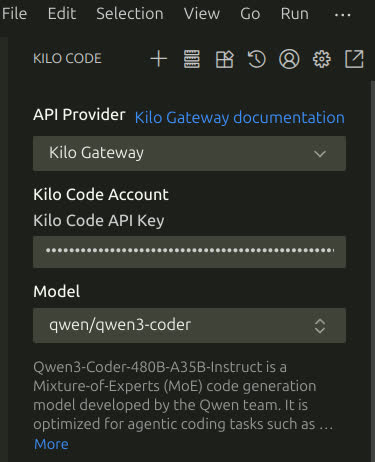The width and height of the screenshot is (375, 462).
Task: Open the Kilo Gateway documentation link
Action: pyautogui.click(x=240, y=118)
